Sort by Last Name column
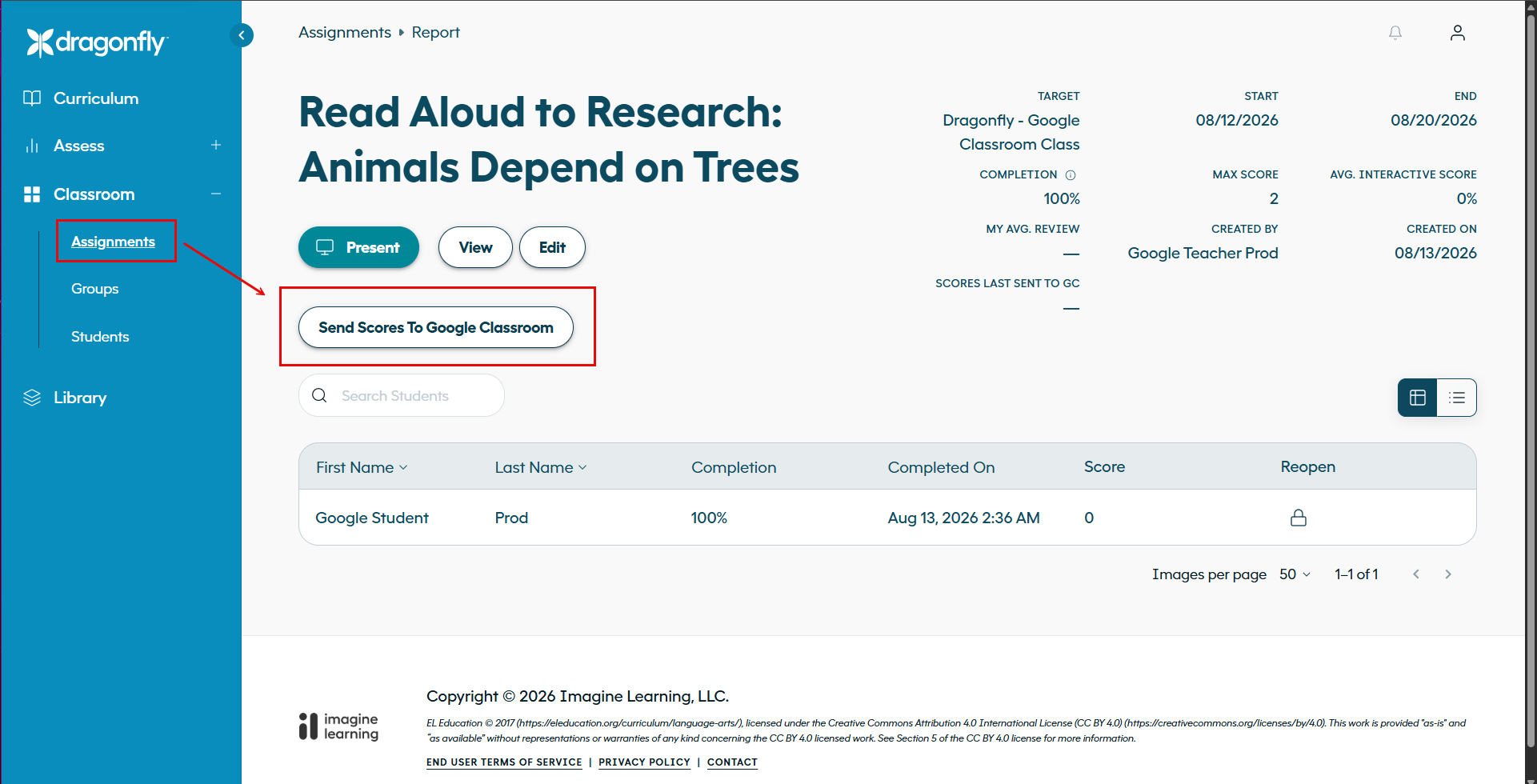This screenshot has width=1537, height=784. click(541, 467)
